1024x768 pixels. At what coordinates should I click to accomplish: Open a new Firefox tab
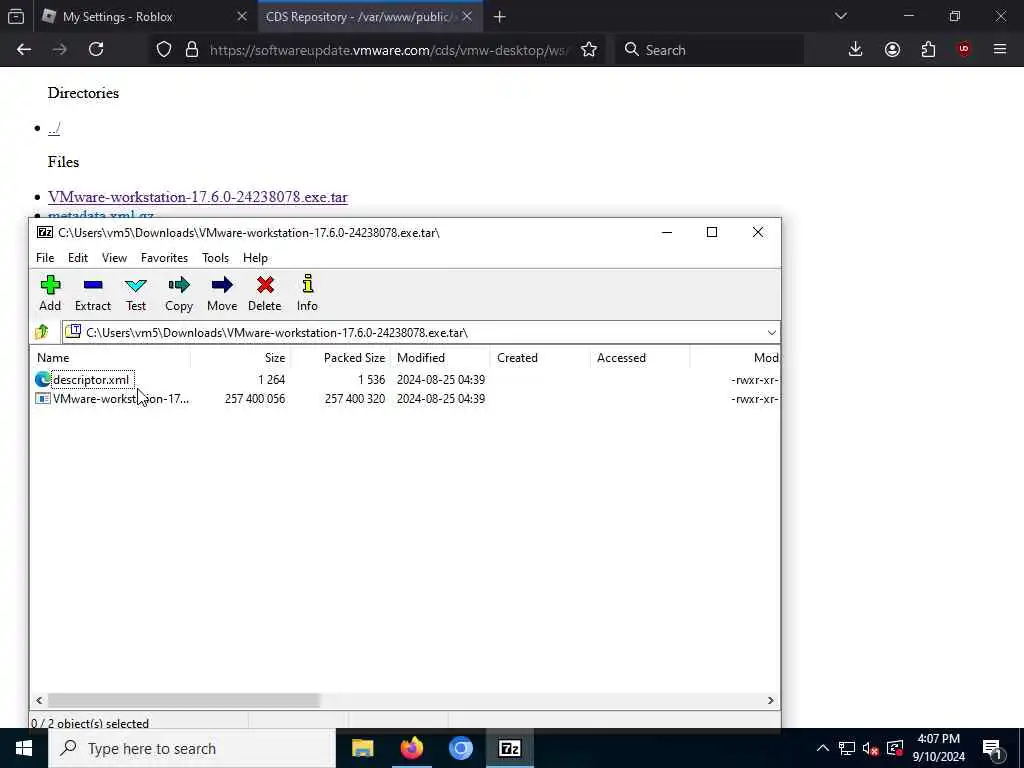tap(500, 17)
